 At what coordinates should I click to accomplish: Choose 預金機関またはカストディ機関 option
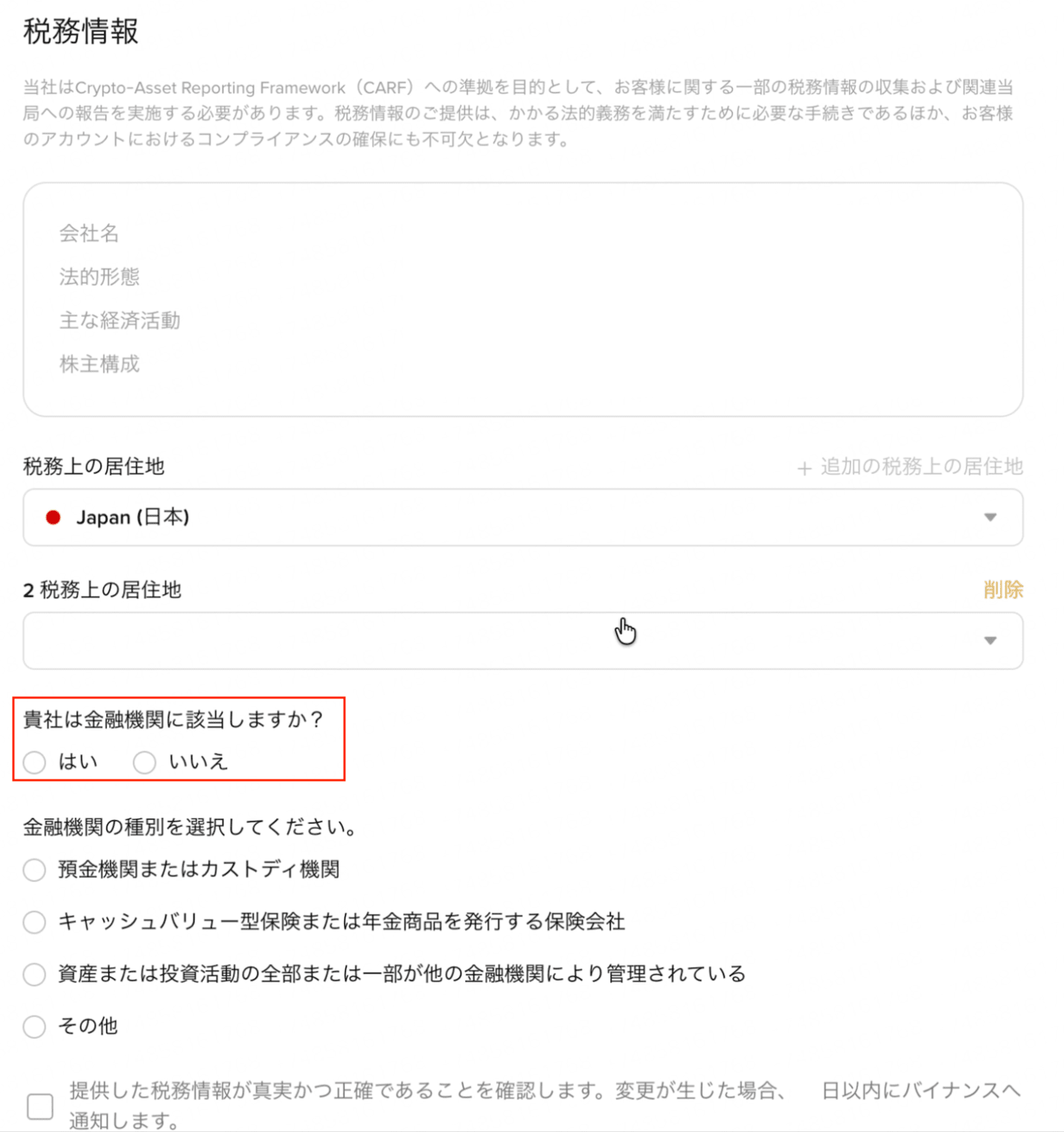click(x=34, y=869)
